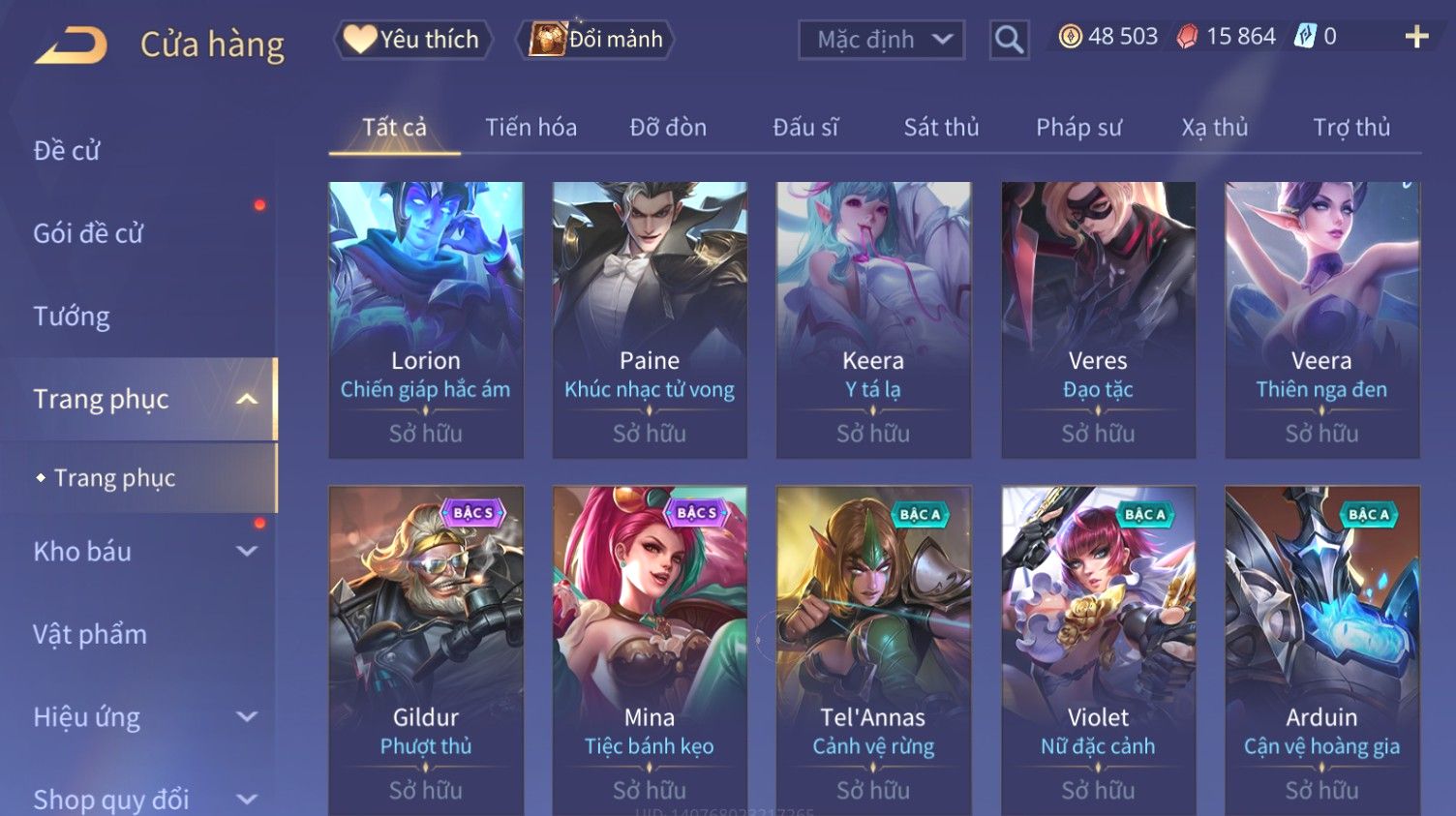Open Yêu thích favorites heart button
Image resolution: width=1456 pixels, height=816 pixels.
pyautogui.click(x=413, y=40)
